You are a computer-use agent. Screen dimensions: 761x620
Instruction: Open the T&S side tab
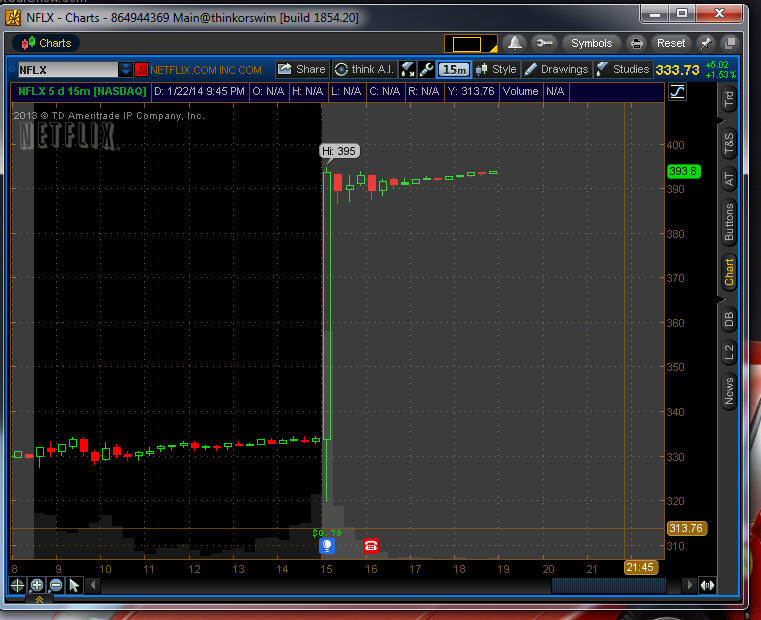pos(729,144)
